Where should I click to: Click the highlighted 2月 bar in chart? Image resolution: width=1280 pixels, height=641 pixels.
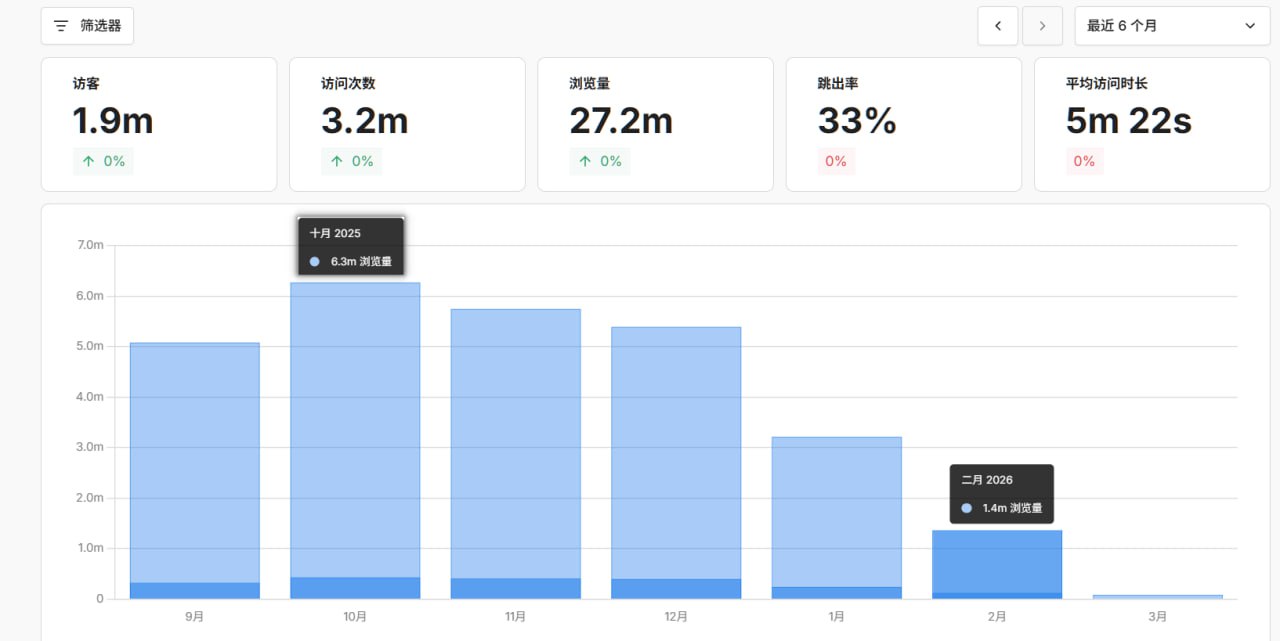coord(996,564)
